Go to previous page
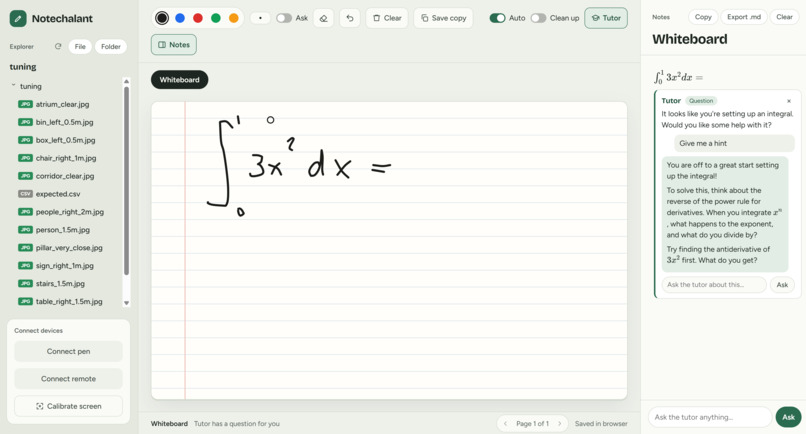 point(505,424)
